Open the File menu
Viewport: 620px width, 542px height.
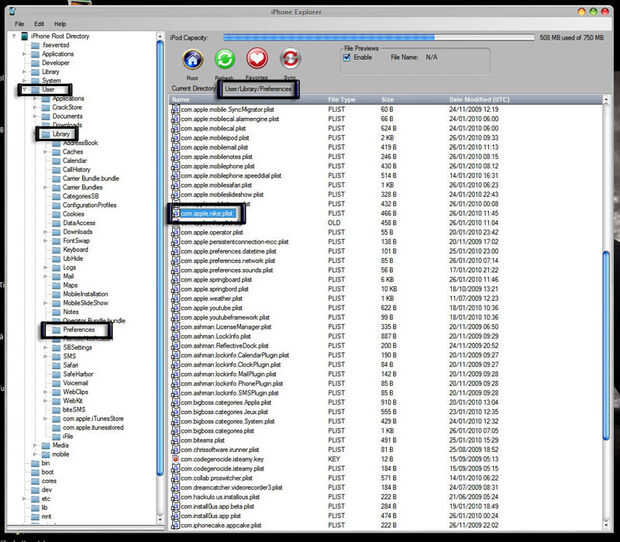click(x=19, y=24)
